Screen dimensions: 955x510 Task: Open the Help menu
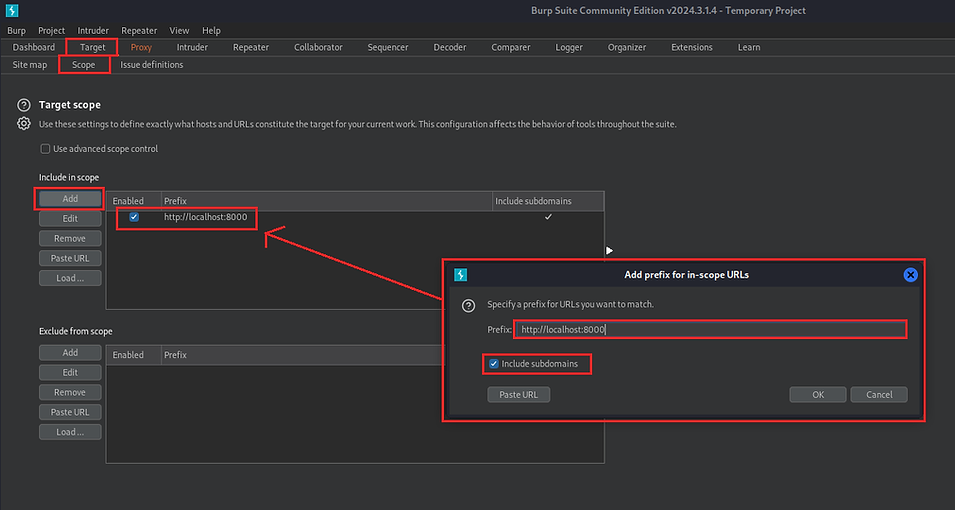211,30
